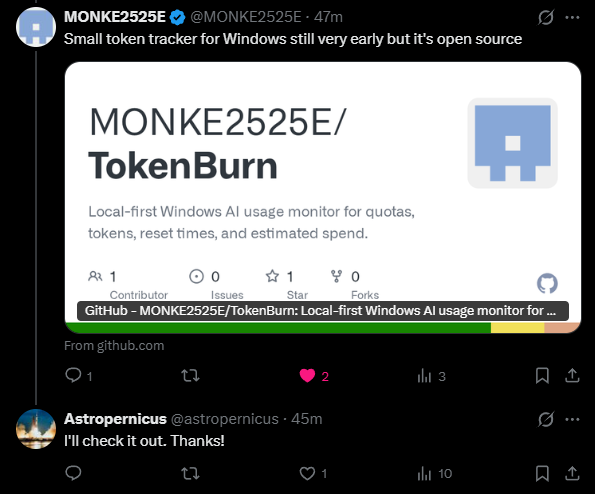595x494 pixels.
Task: Open the TokenBurn GitHub link card
Action: pyautogui.click(x=323, y=197)
